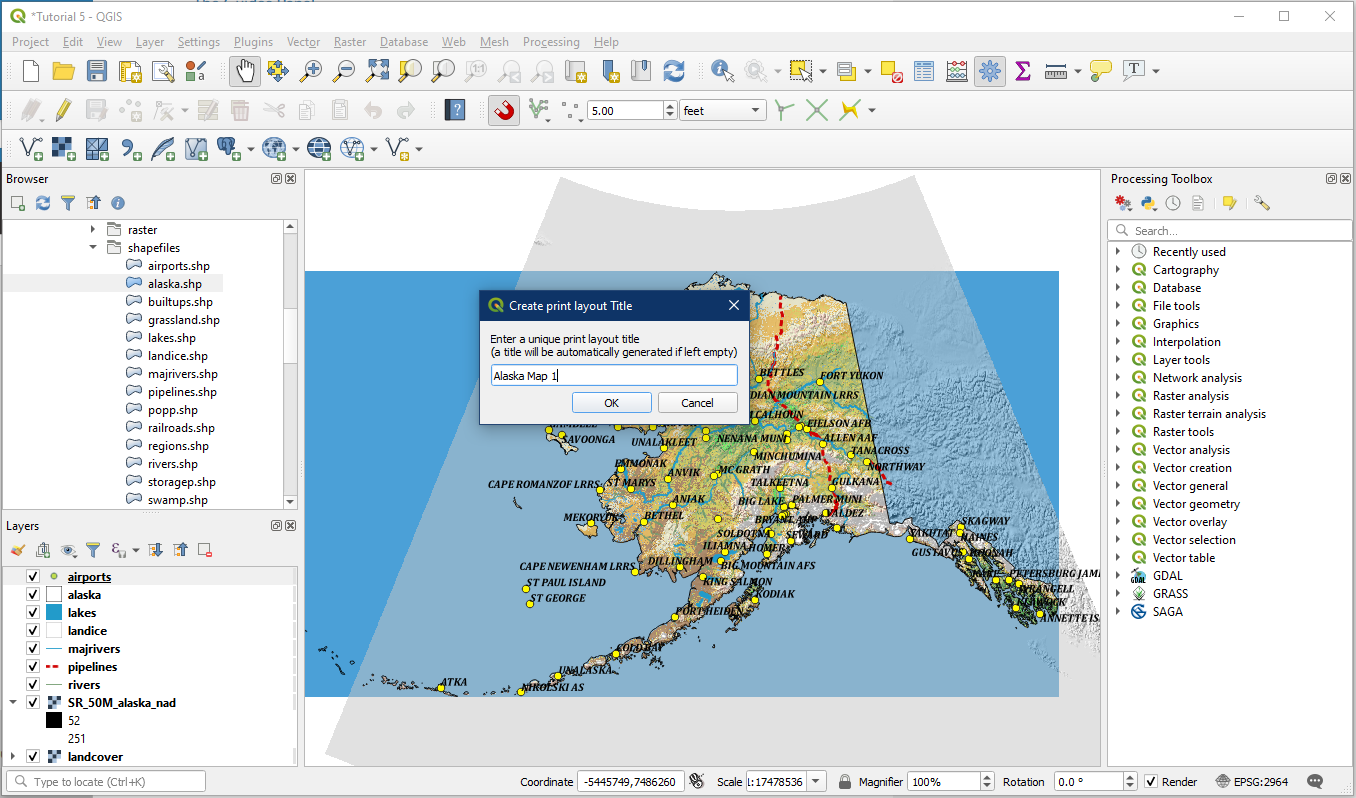Click the Zoom In magnifier tool
This screenshot has width=1356, height=798.
click(x=311, y=71)
